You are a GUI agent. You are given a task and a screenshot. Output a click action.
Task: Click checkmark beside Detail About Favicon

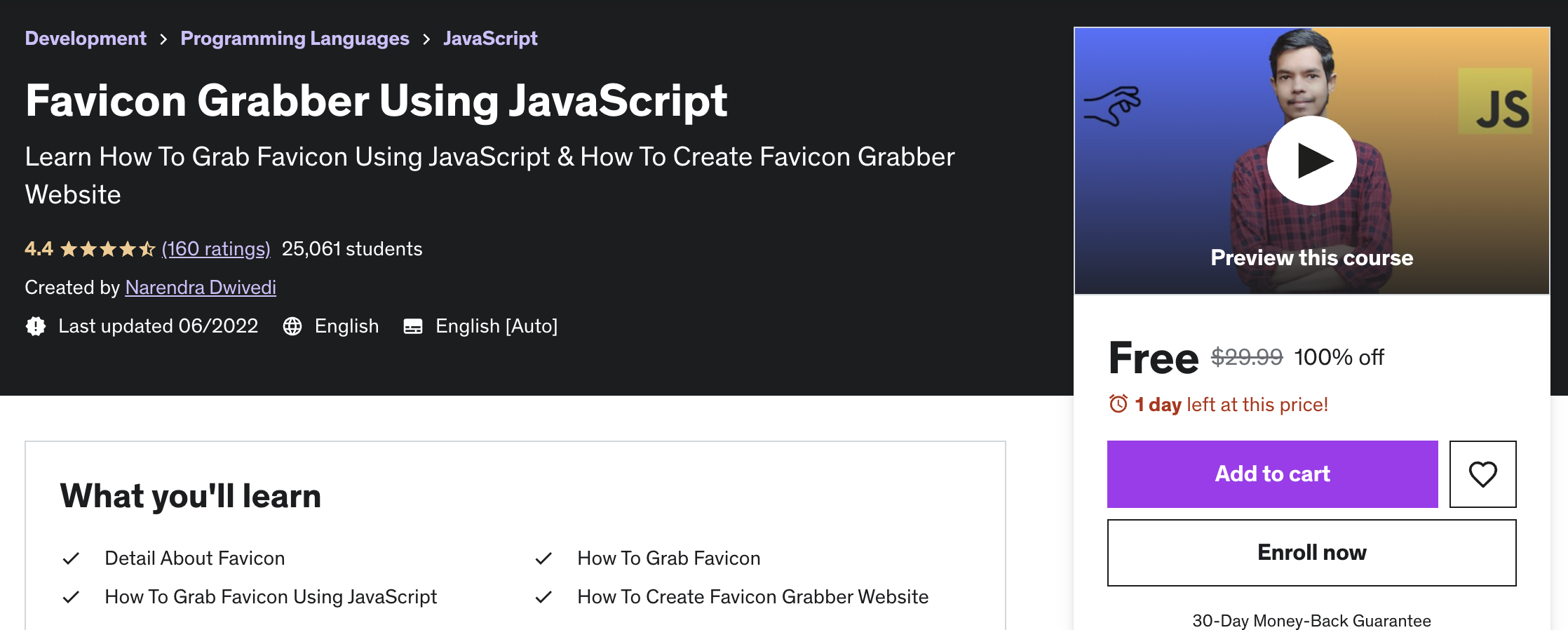click(x=71, y=558)
